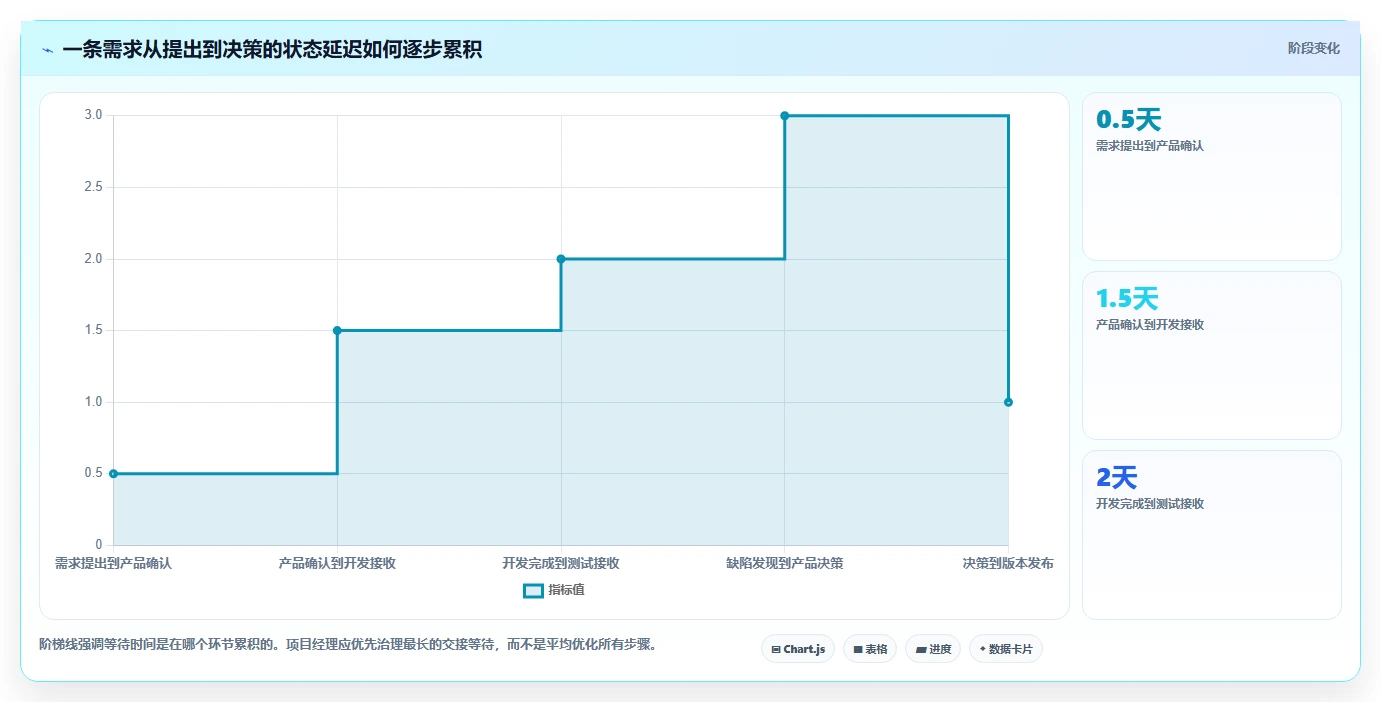The image size is (1381, 702).
Task: Click the x-axis label 需求提出到产品确认
Action: [113, 564]
